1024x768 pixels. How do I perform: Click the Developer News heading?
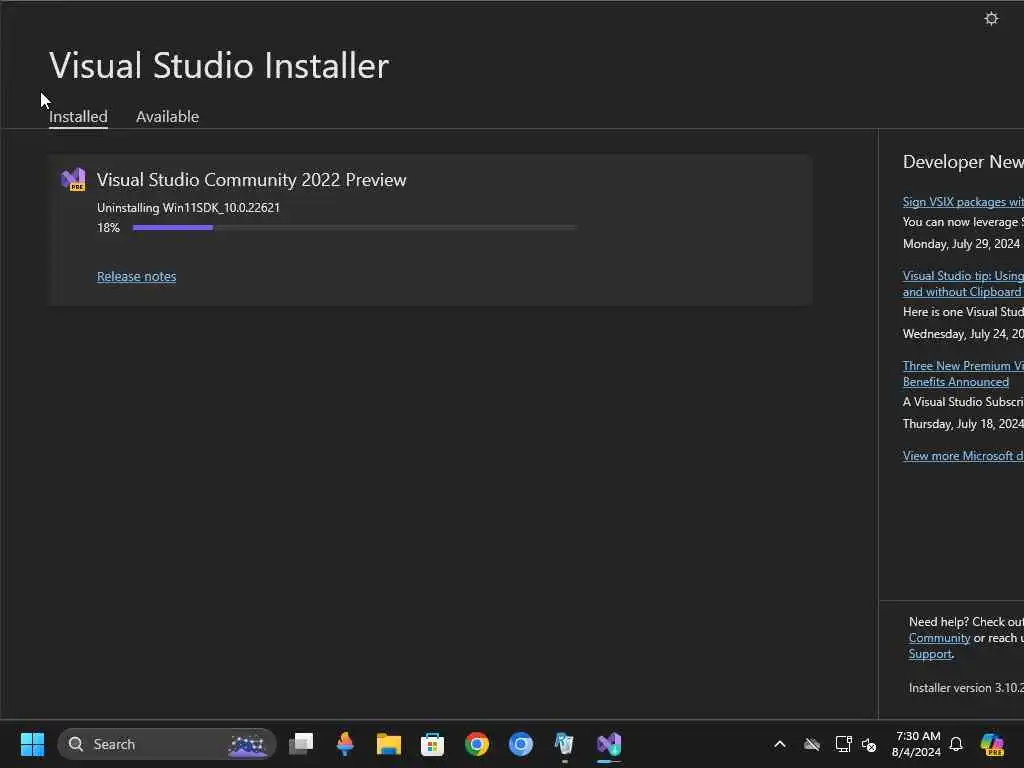point(963,161)
